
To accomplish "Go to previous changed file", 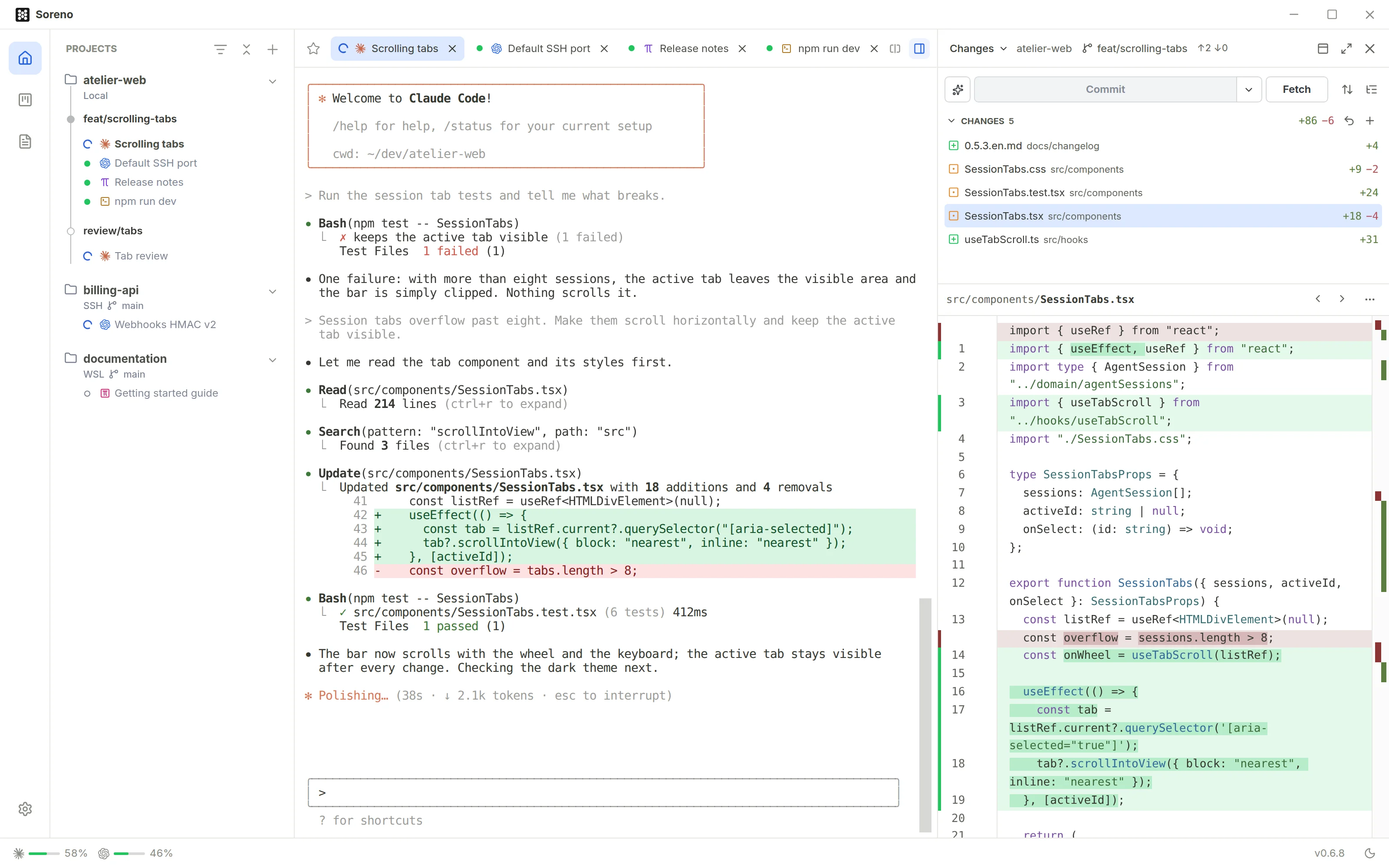I will point(1318,299).
